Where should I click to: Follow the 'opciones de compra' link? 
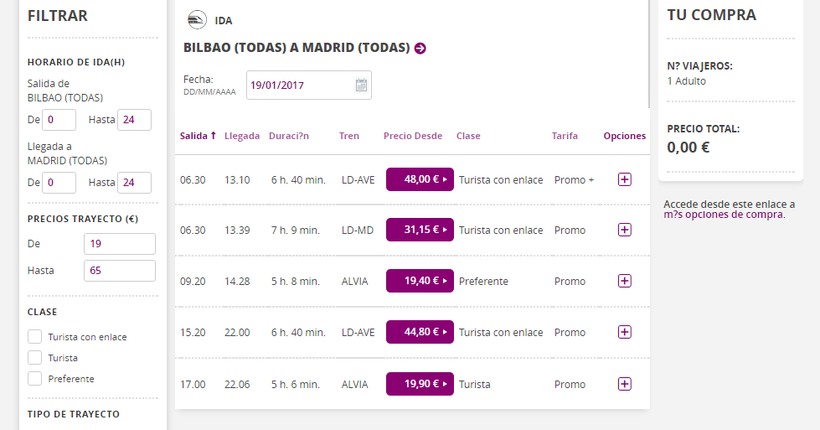click(x=729, y=214)
